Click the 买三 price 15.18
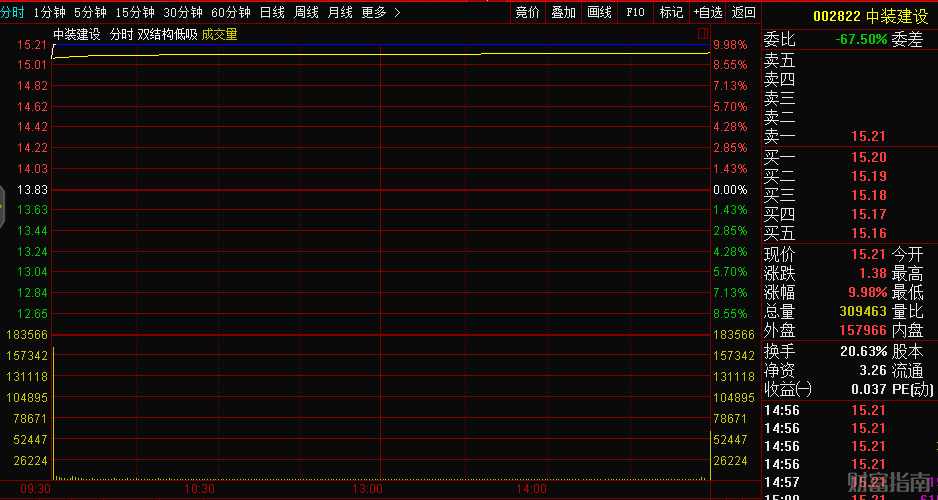Screen dimensions: 938x500 click(x=869, y=195)
